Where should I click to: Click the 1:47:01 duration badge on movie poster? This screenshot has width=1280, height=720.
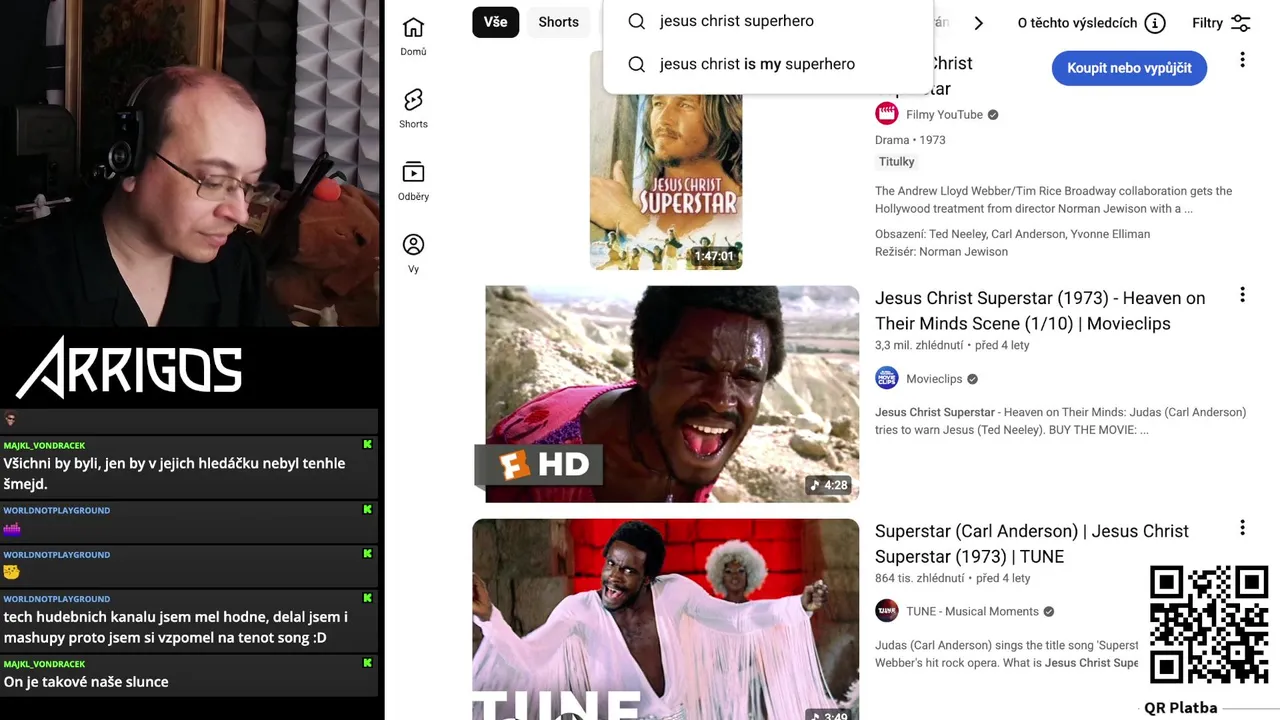pyautogui.click(x=714, y=256)
